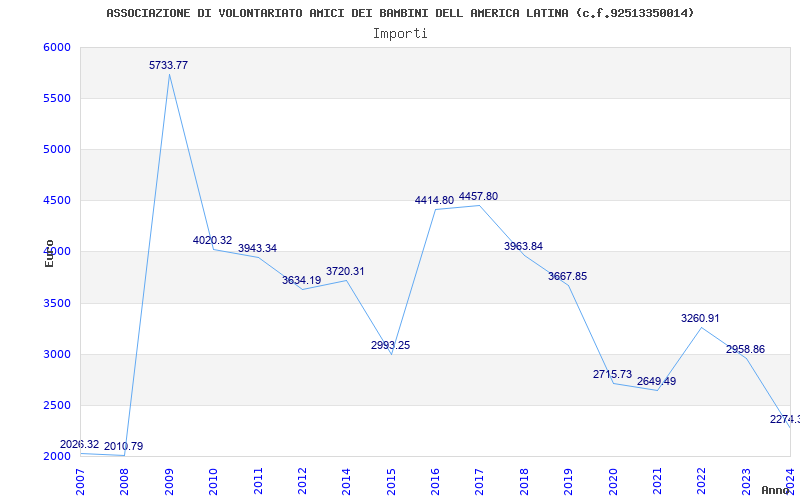Click the 2009 x-axis year
Screen dimensions: 800x500
pyautogui.click(x=169, y=481)
